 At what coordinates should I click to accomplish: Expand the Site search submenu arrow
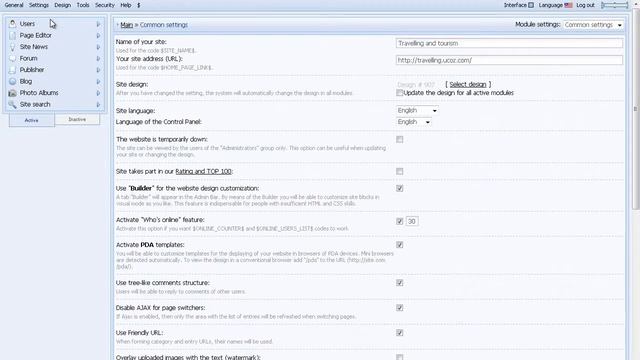pyautogui.click(x=98, y=104)
